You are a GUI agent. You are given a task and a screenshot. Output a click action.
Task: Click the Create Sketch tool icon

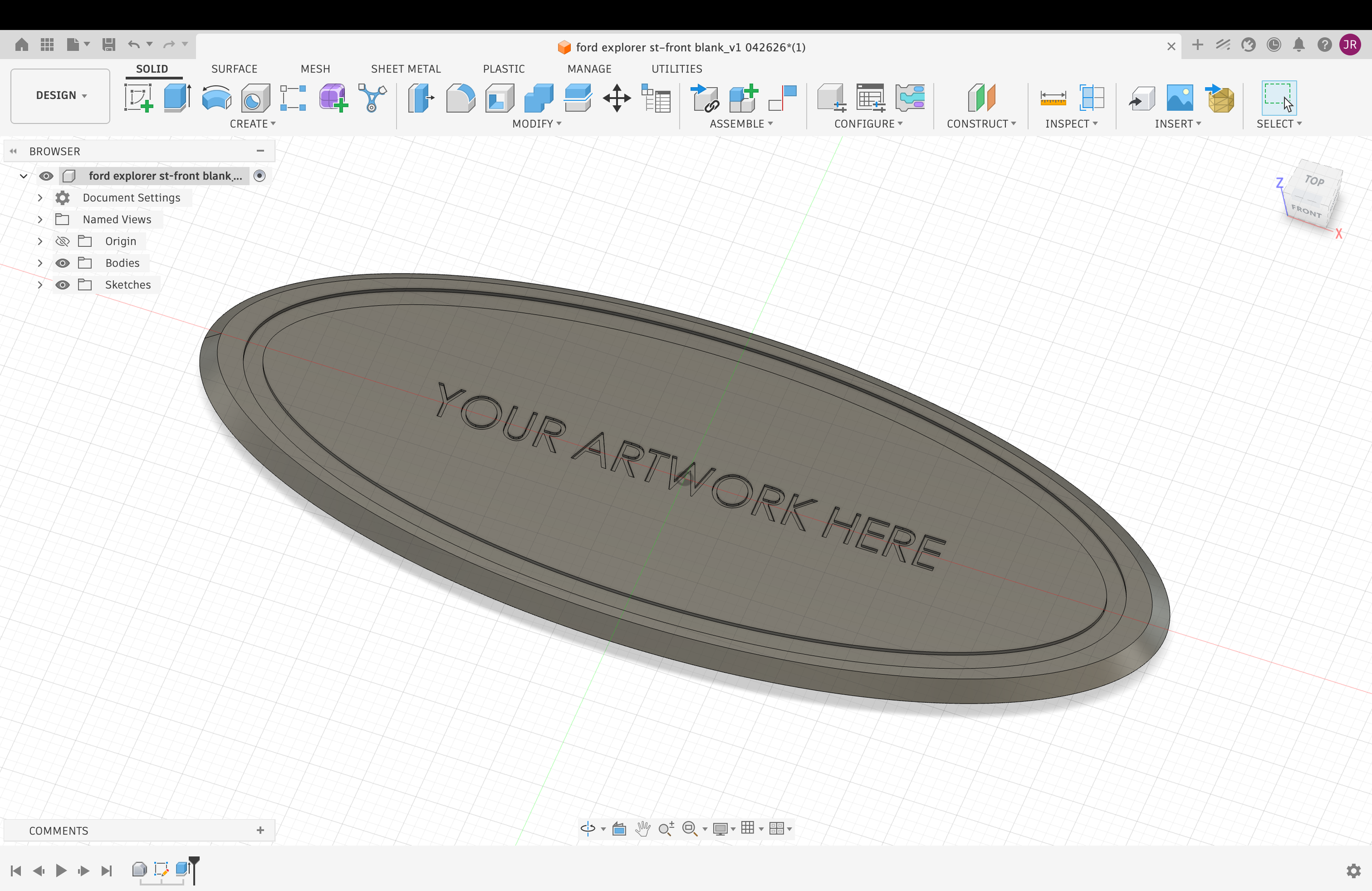(x=138, y=98)
